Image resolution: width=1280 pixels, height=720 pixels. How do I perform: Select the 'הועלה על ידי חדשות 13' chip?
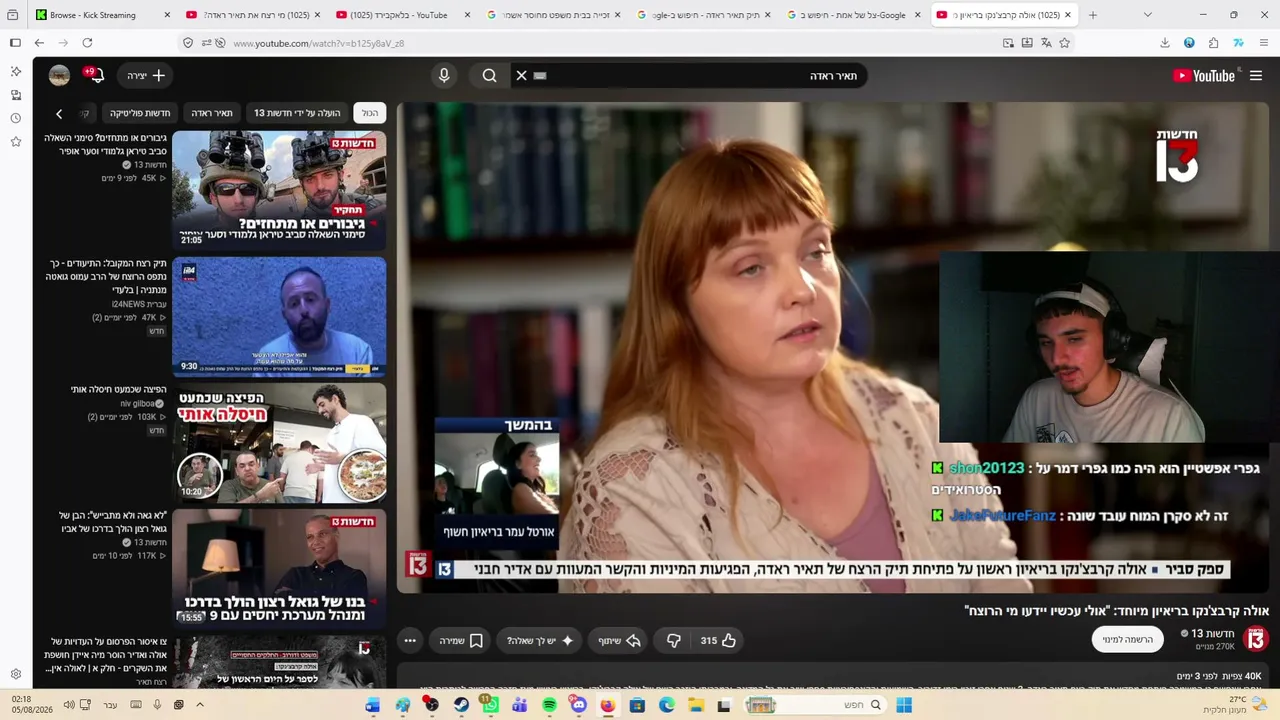pyautogui.click(x=297, y=113)
